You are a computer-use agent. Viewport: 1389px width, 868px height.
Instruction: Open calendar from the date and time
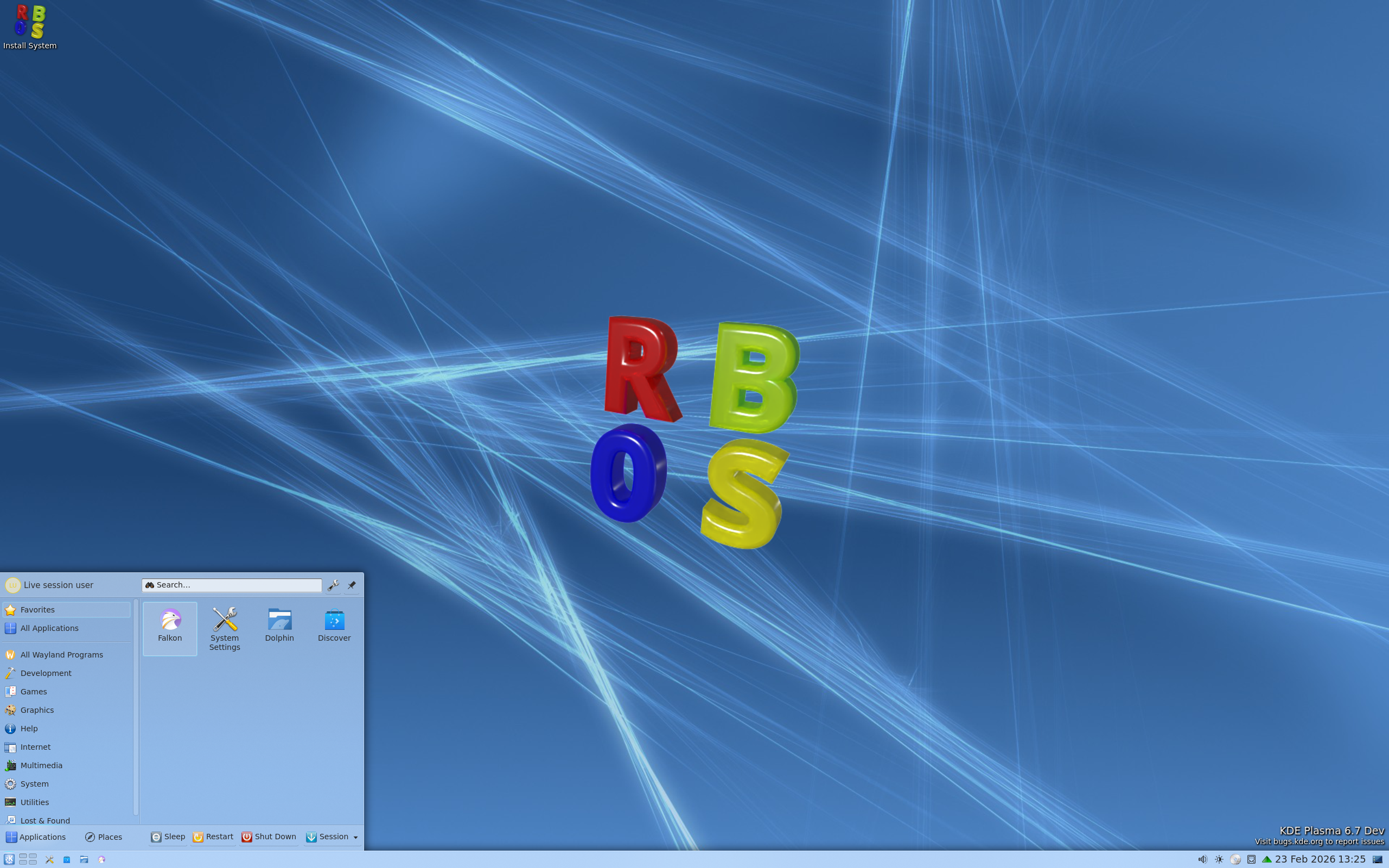[x=1320, y=859]
